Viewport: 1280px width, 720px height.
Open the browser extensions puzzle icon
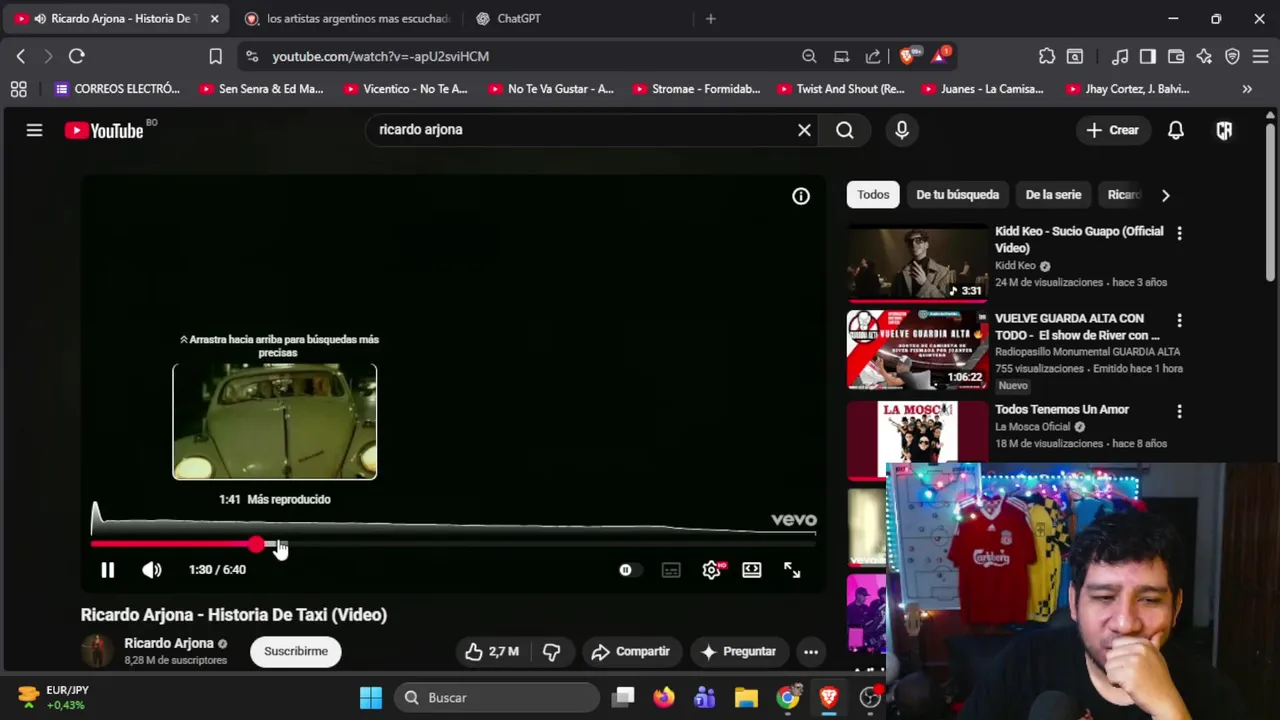tap(1047, 57)
